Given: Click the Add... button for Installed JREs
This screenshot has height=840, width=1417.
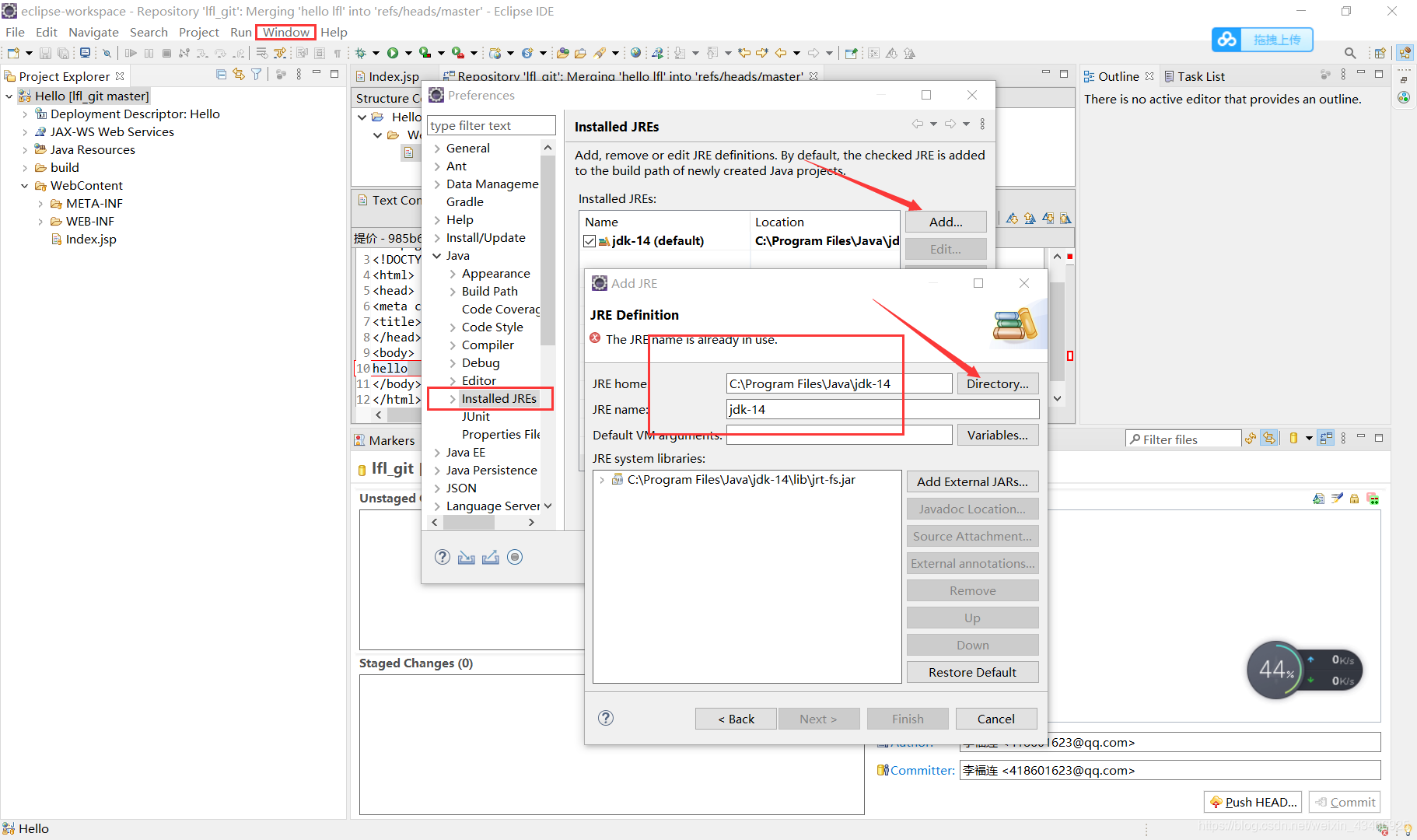Looking at the screenshot, I should point(946,222).
